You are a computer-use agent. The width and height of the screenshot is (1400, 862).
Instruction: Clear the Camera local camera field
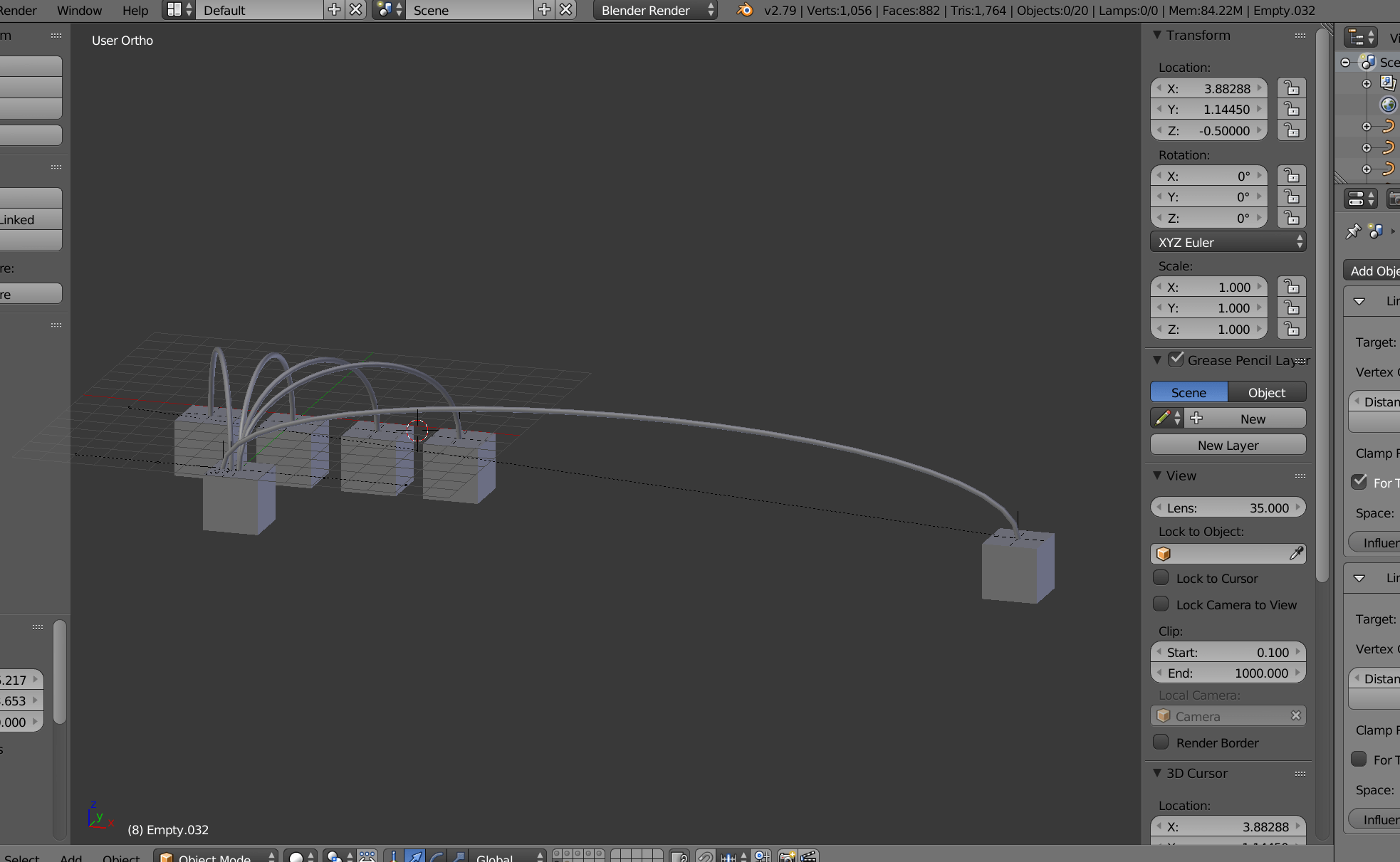[1296, 716]
